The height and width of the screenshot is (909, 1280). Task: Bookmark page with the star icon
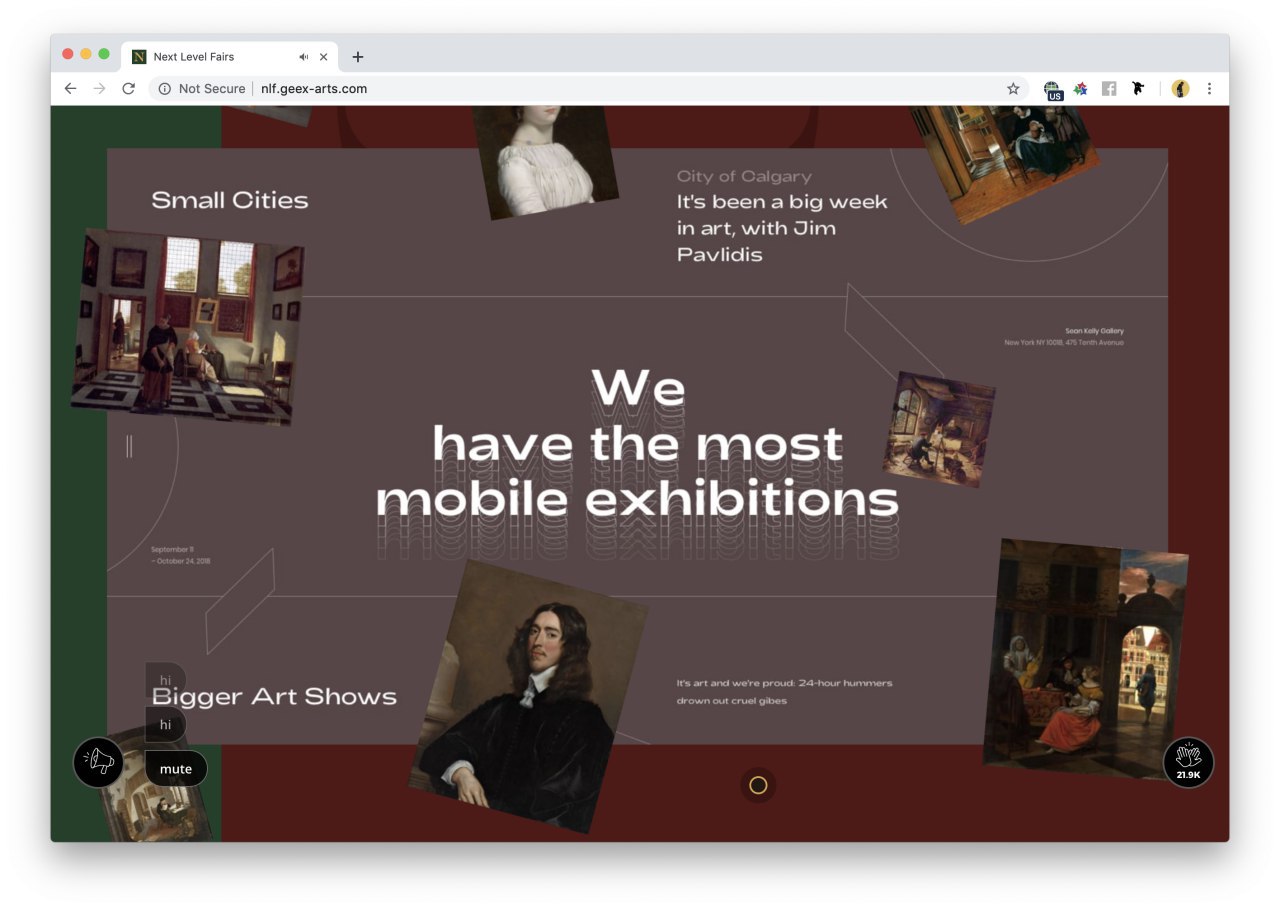[x=1013, y=89]
